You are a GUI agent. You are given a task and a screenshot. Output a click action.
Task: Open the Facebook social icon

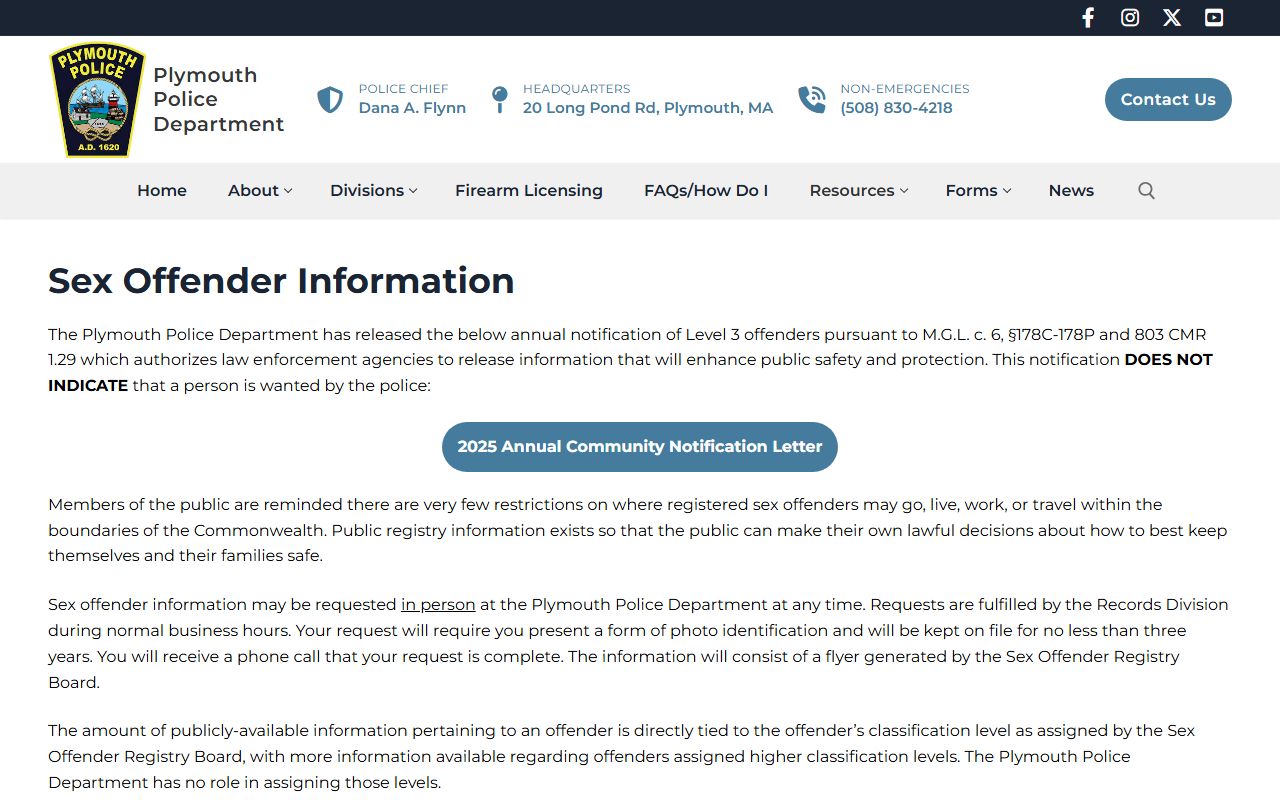[1088, 18]
